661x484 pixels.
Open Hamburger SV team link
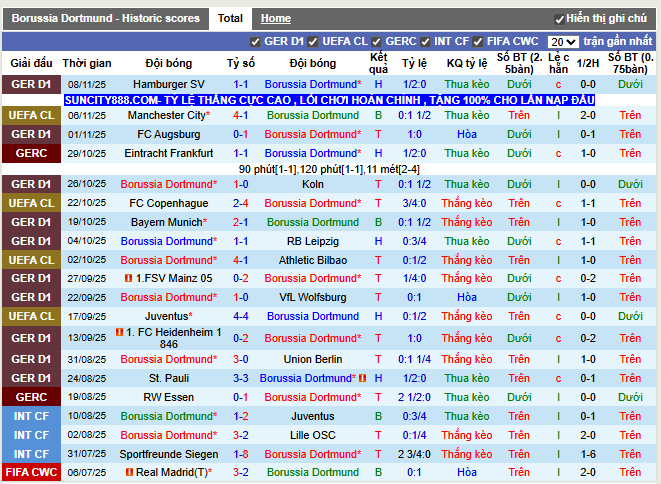tap(169, 84)
